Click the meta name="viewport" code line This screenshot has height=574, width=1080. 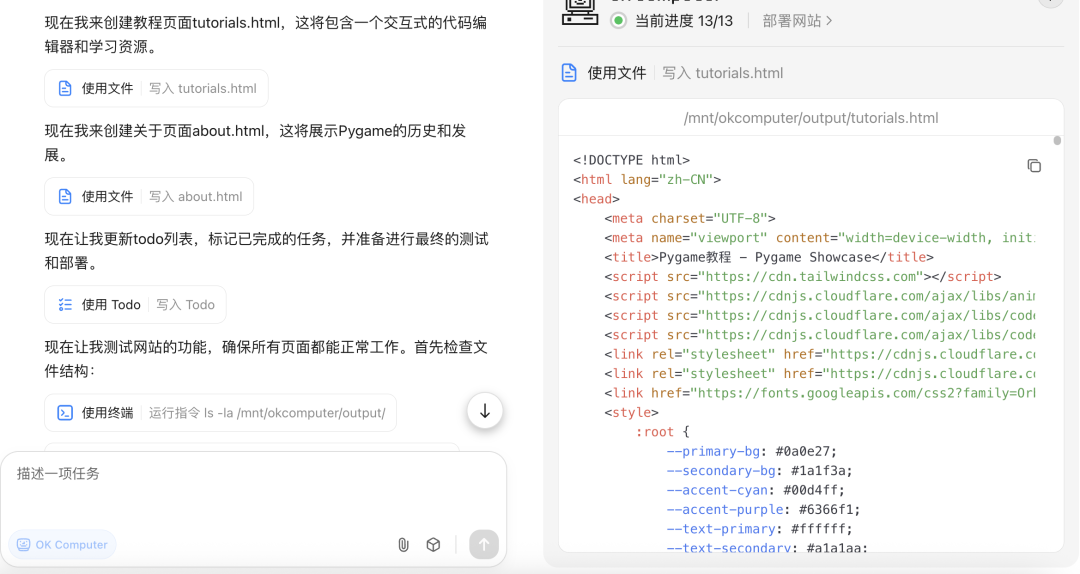coord(820,238)
